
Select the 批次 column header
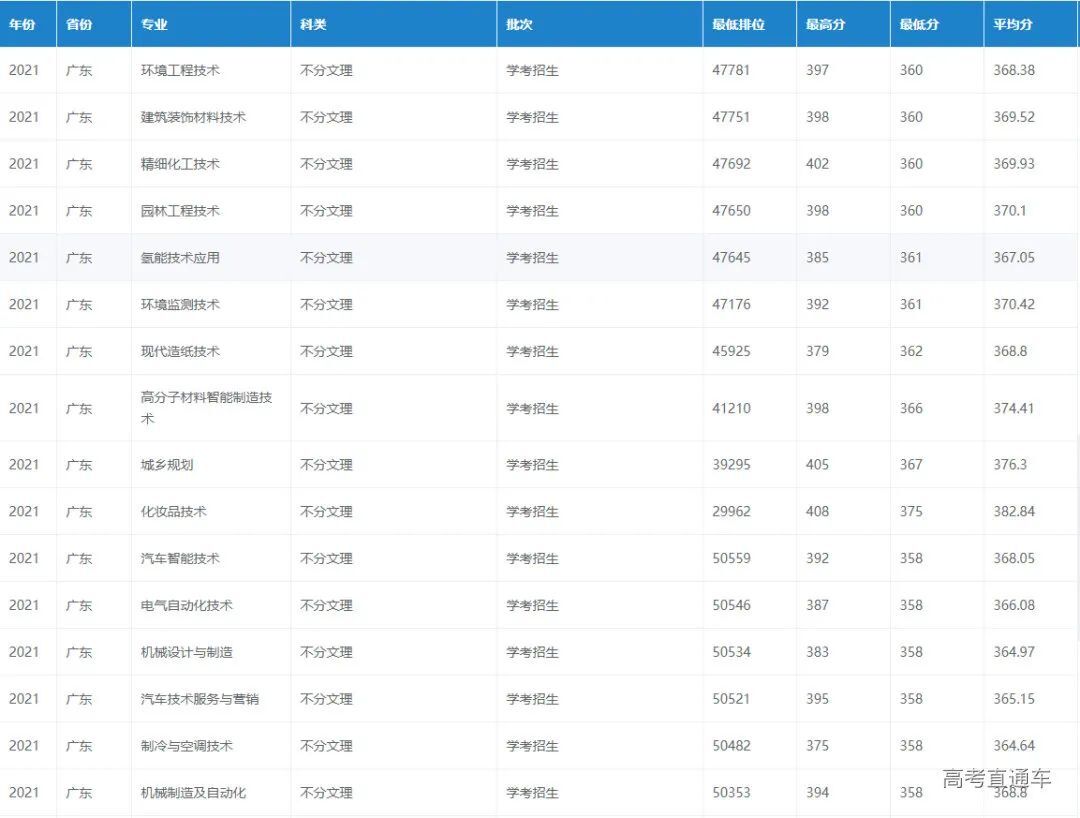(519, 25)
